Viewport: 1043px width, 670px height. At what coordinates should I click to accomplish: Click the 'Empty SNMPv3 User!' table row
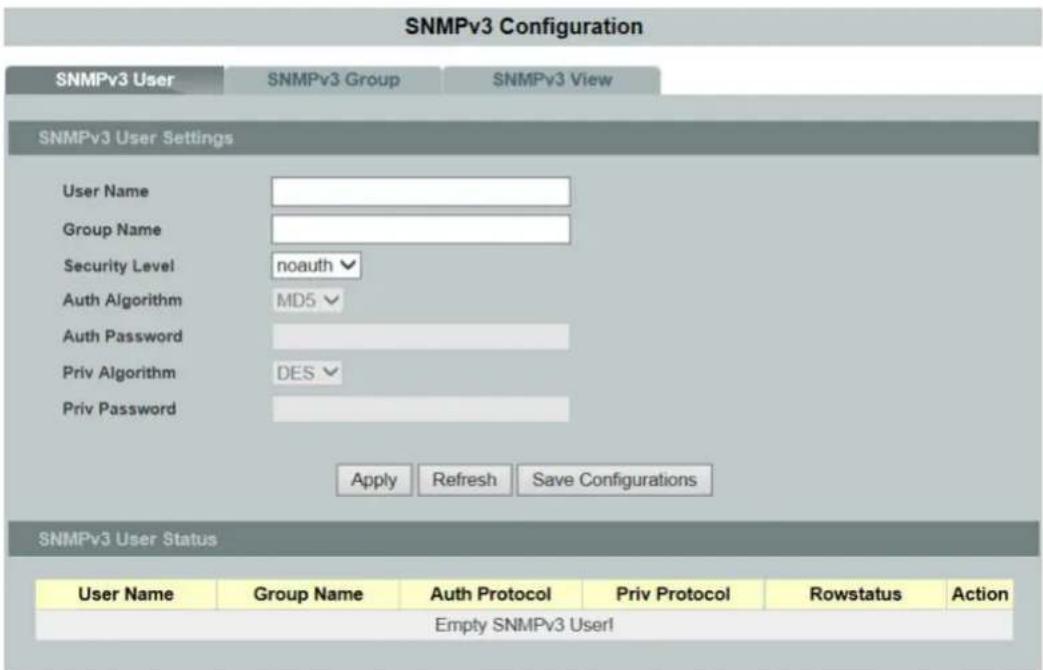pos(524,625)
